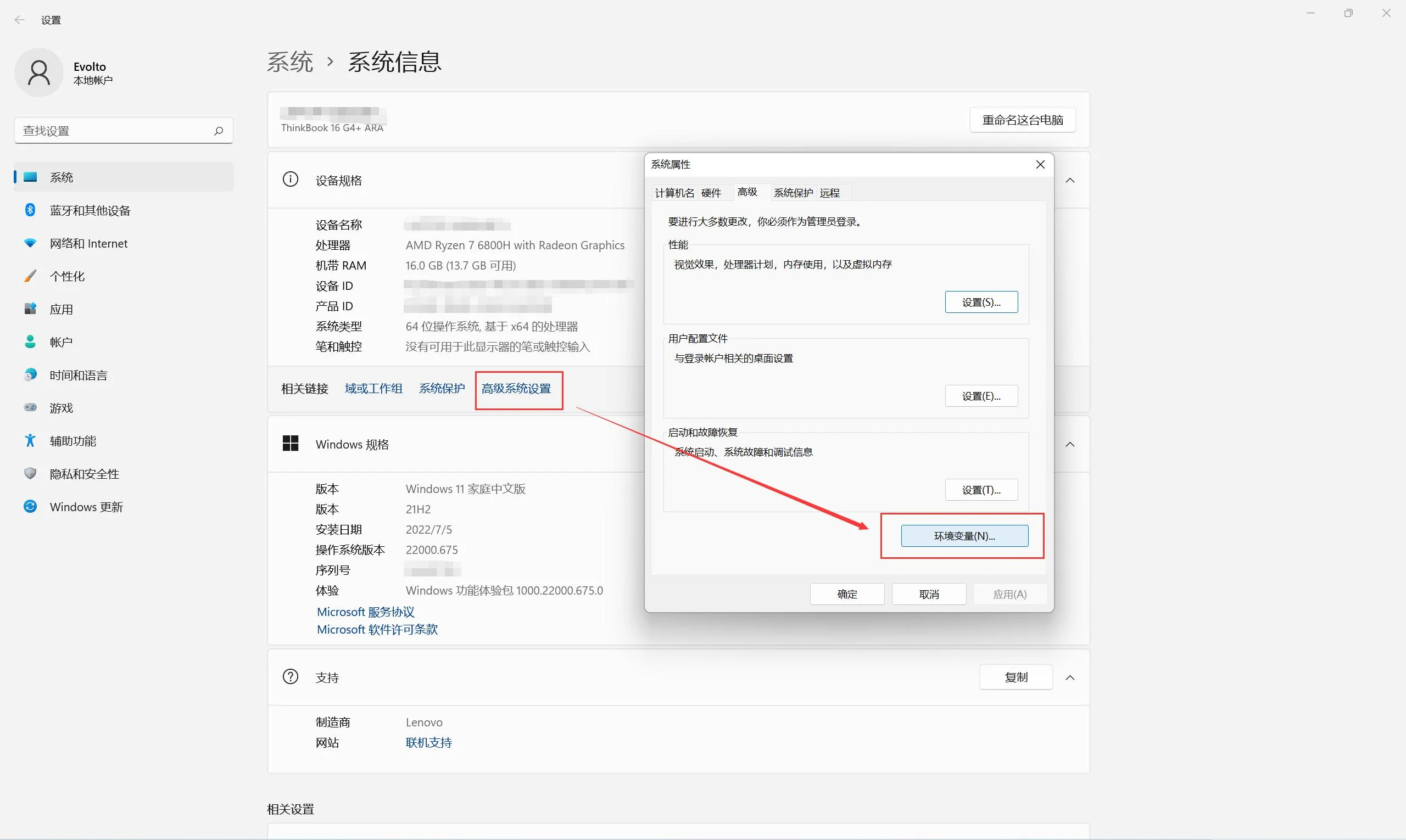Open the Apps sidebar icon
The width and height of the screenshot is (1406, 840).
31,309
